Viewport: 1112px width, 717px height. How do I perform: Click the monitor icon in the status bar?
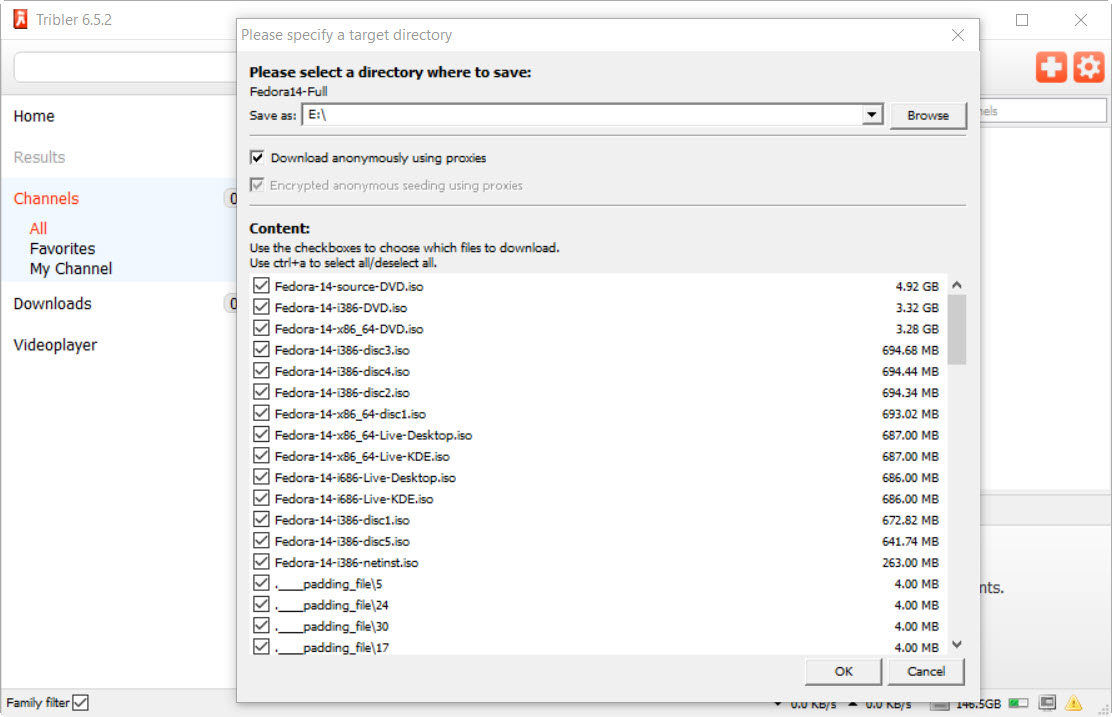click(1047, 703)
